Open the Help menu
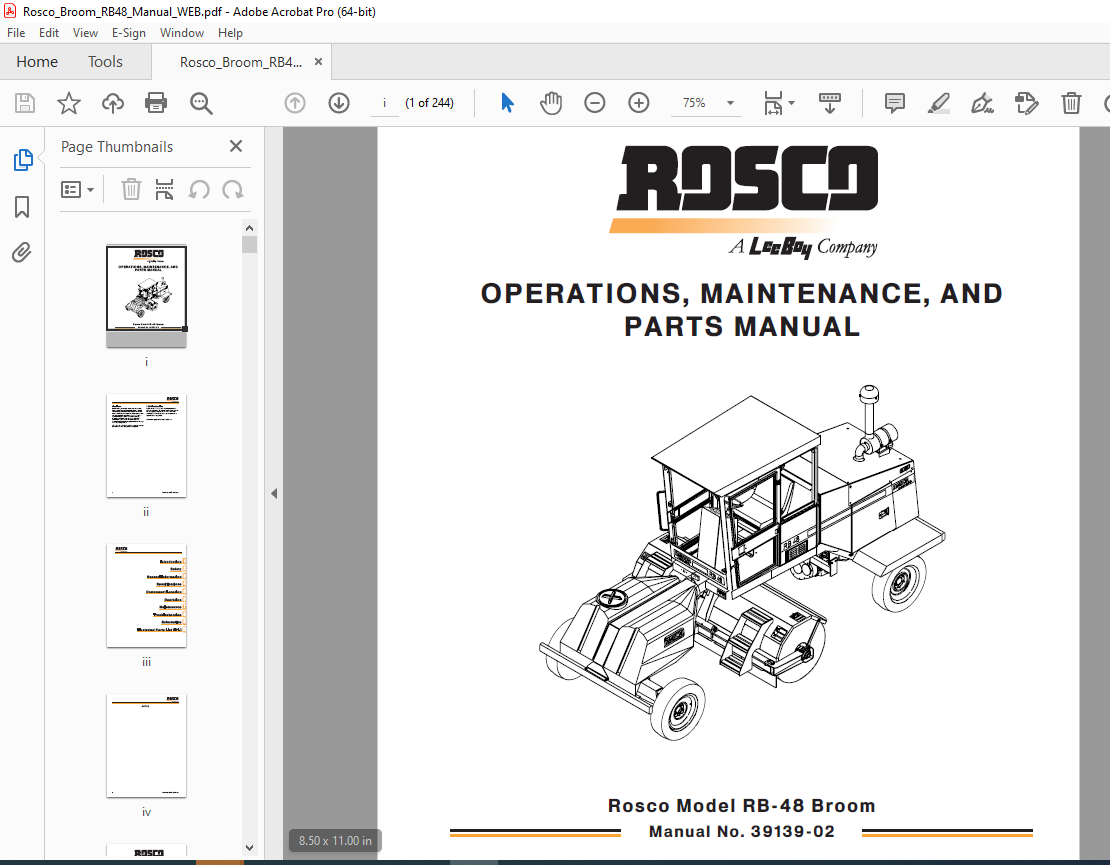The width and height of the screenshot is (1110, 865). 230,33
